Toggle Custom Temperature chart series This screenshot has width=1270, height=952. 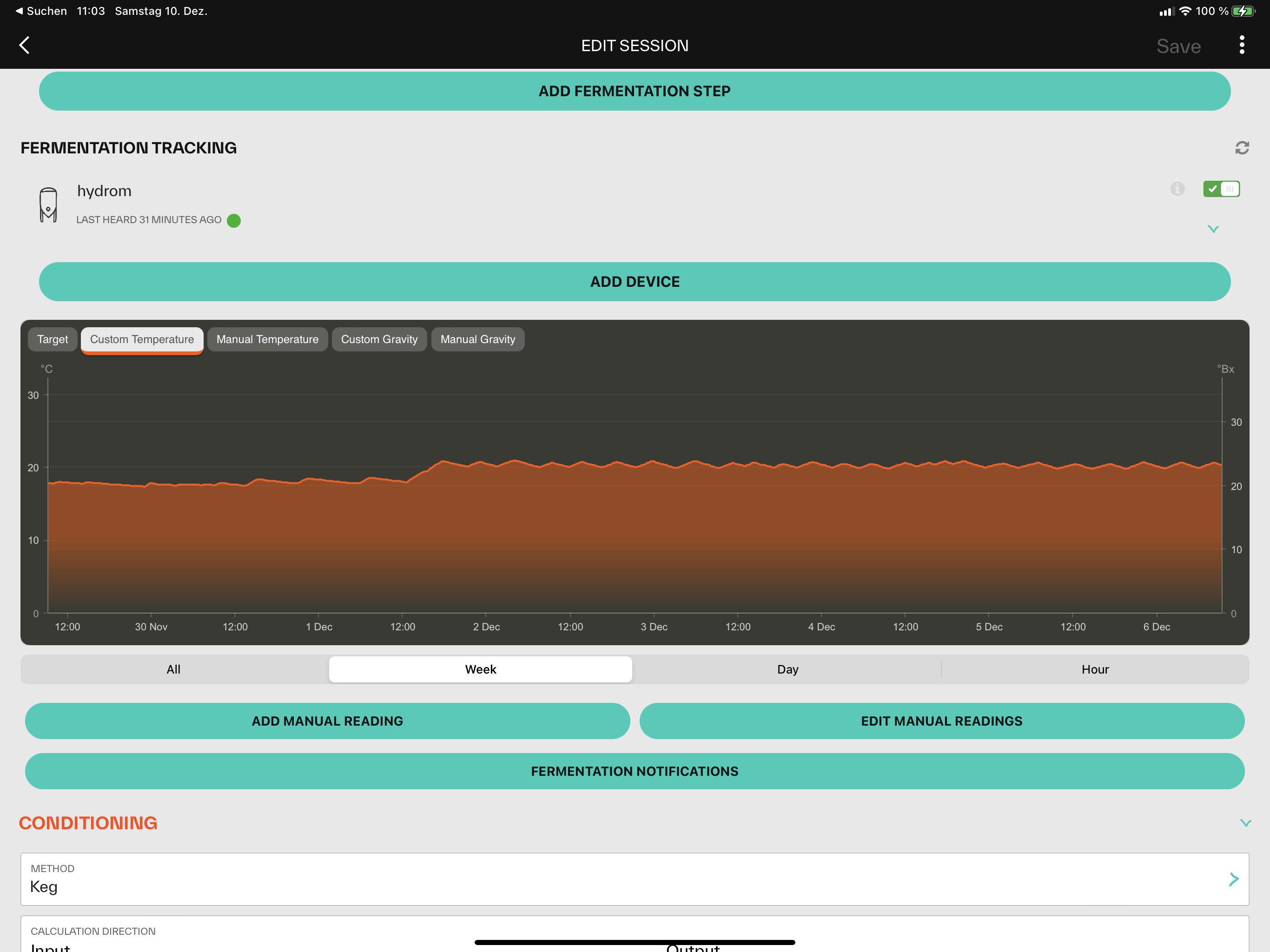coord(142,339)
